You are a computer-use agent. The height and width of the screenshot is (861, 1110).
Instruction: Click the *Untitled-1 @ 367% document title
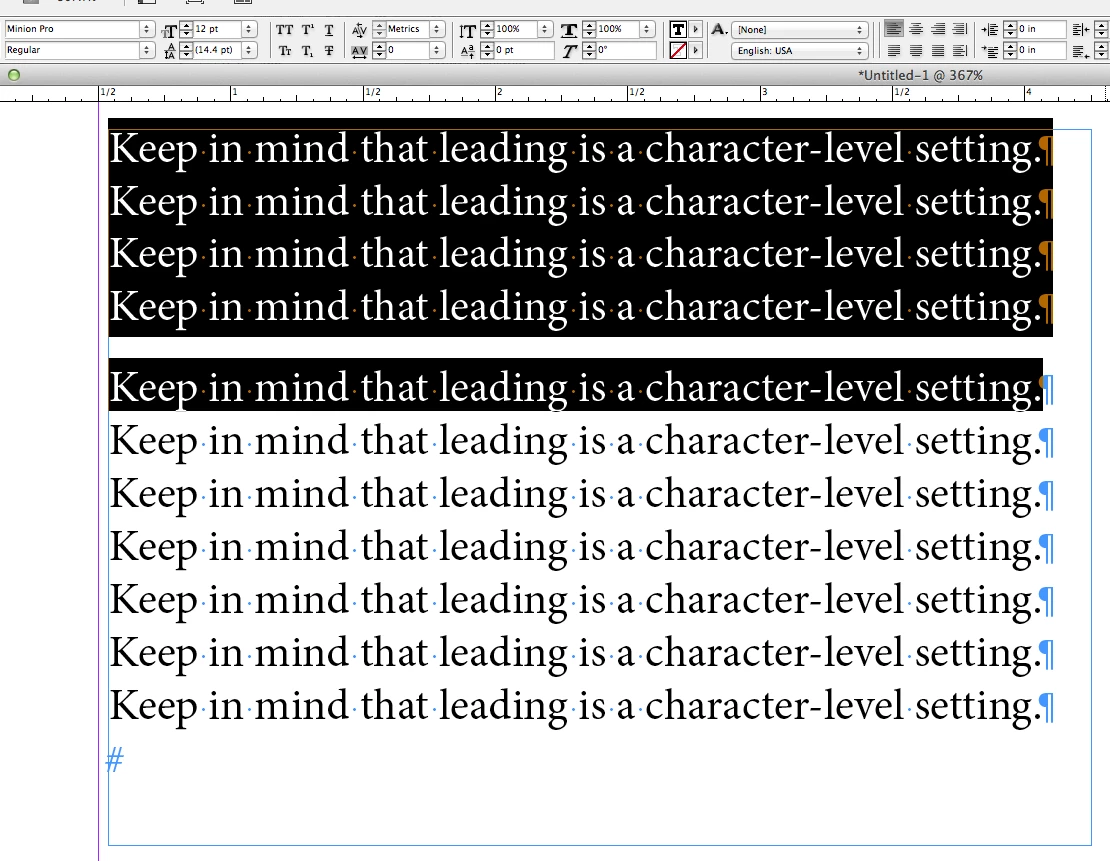920,75
